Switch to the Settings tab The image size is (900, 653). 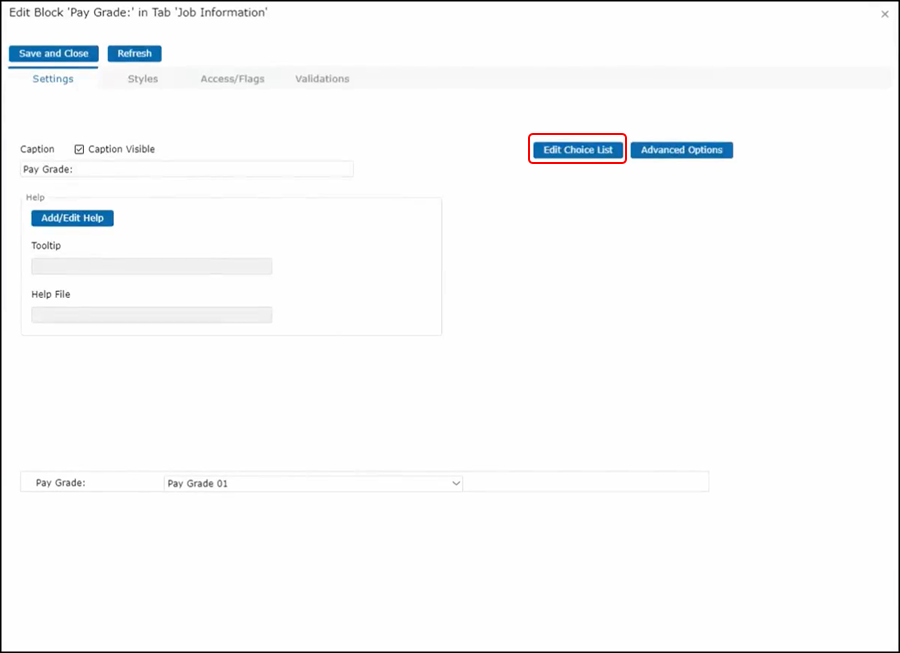tap(53, 79)
